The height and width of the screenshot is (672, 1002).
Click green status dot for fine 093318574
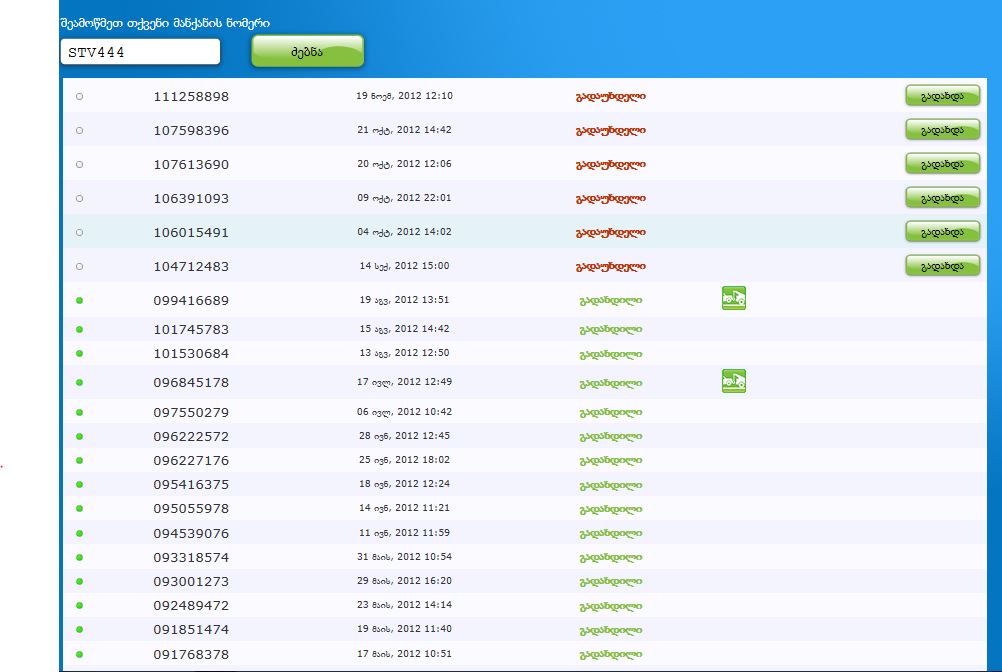[x=79, y=557]
